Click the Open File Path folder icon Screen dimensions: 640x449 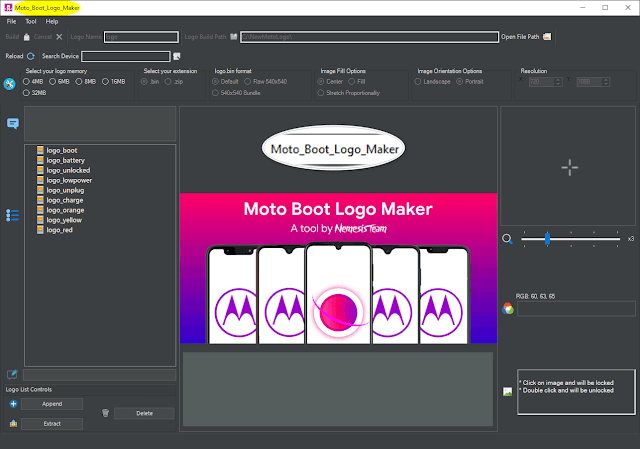point(547,37)
